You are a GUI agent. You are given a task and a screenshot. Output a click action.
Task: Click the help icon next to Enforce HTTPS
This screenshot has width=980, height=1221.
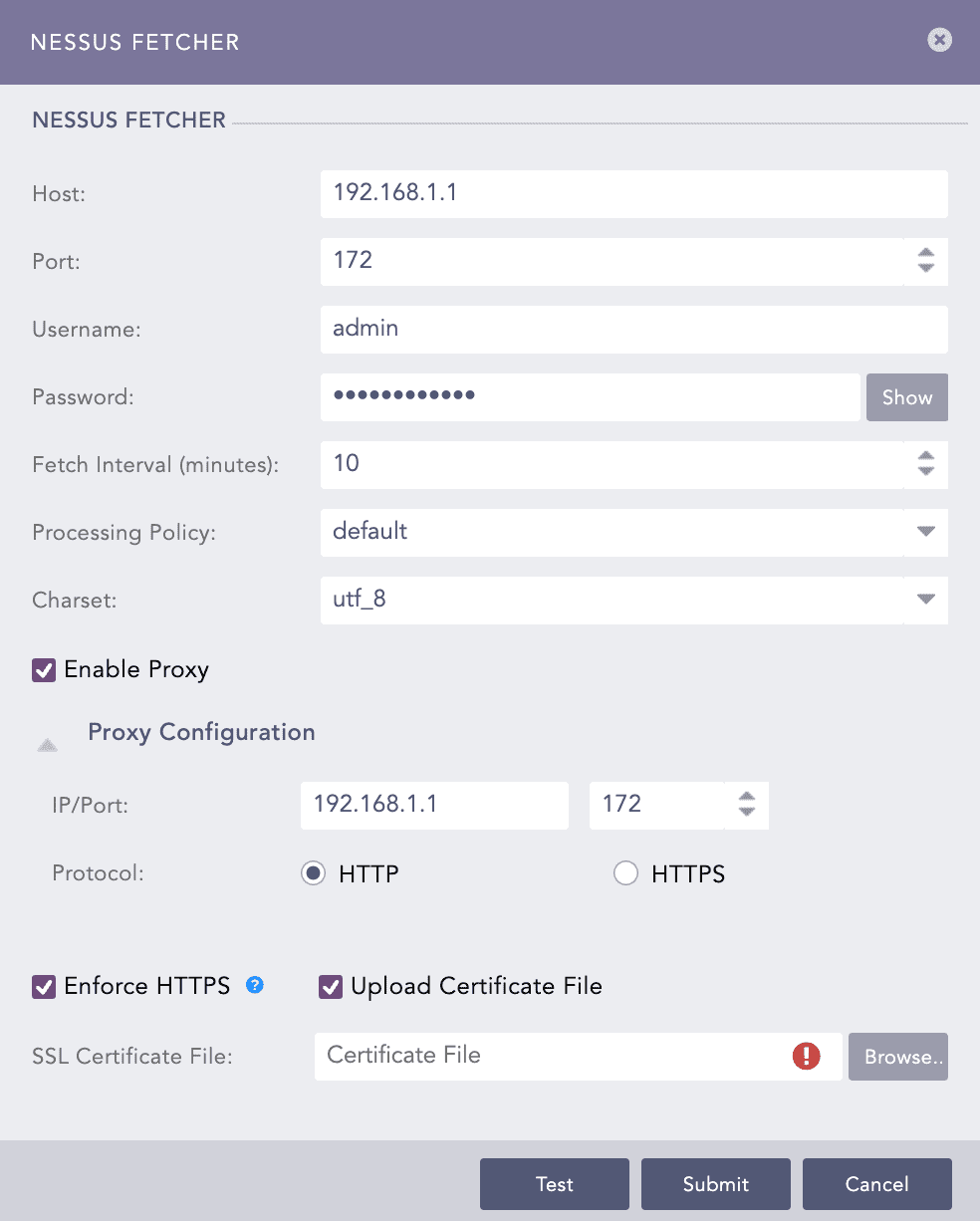(x=255, y=985)
